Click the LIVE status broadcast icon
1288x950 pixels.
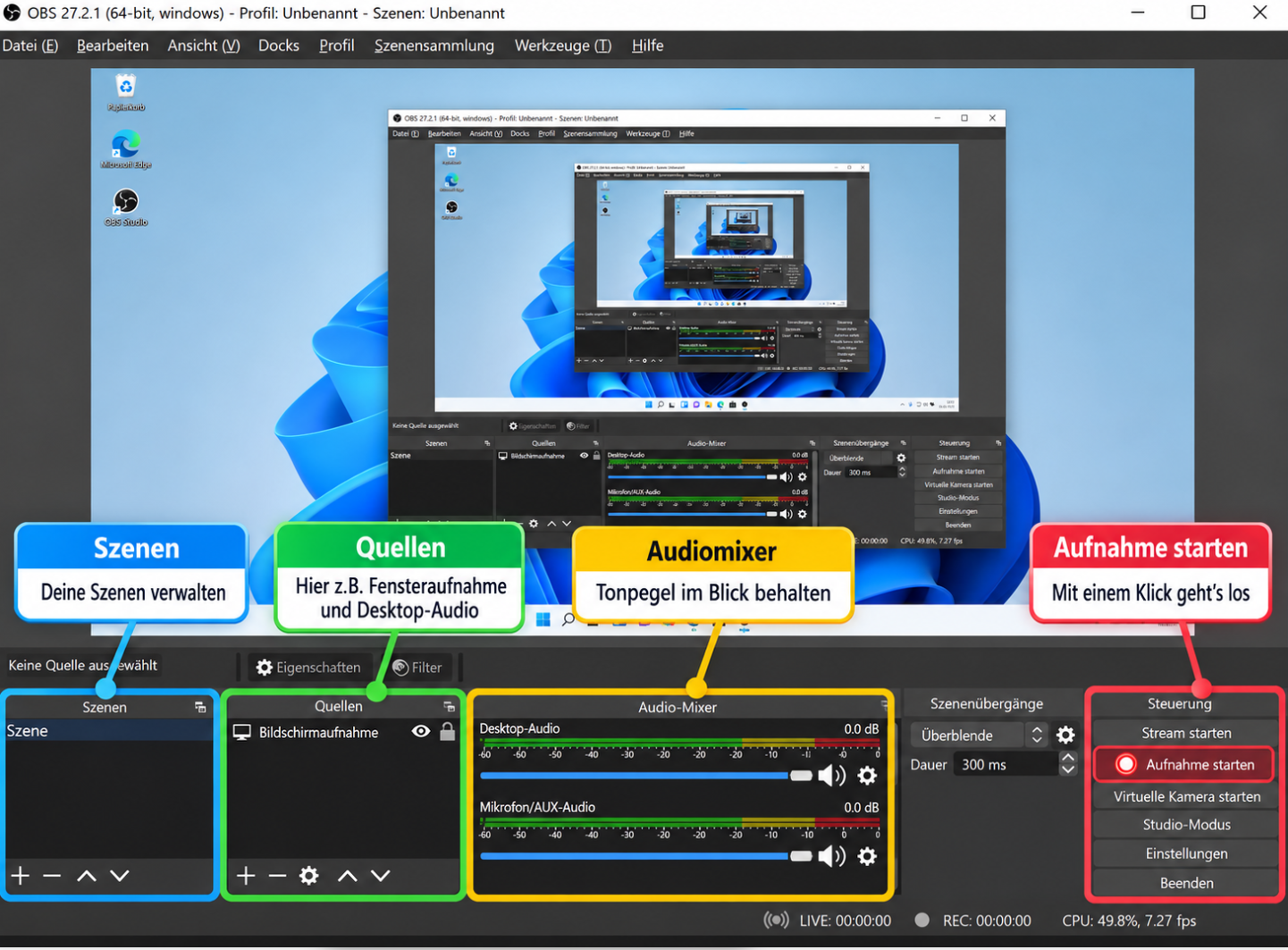click(x=776, y=921)
